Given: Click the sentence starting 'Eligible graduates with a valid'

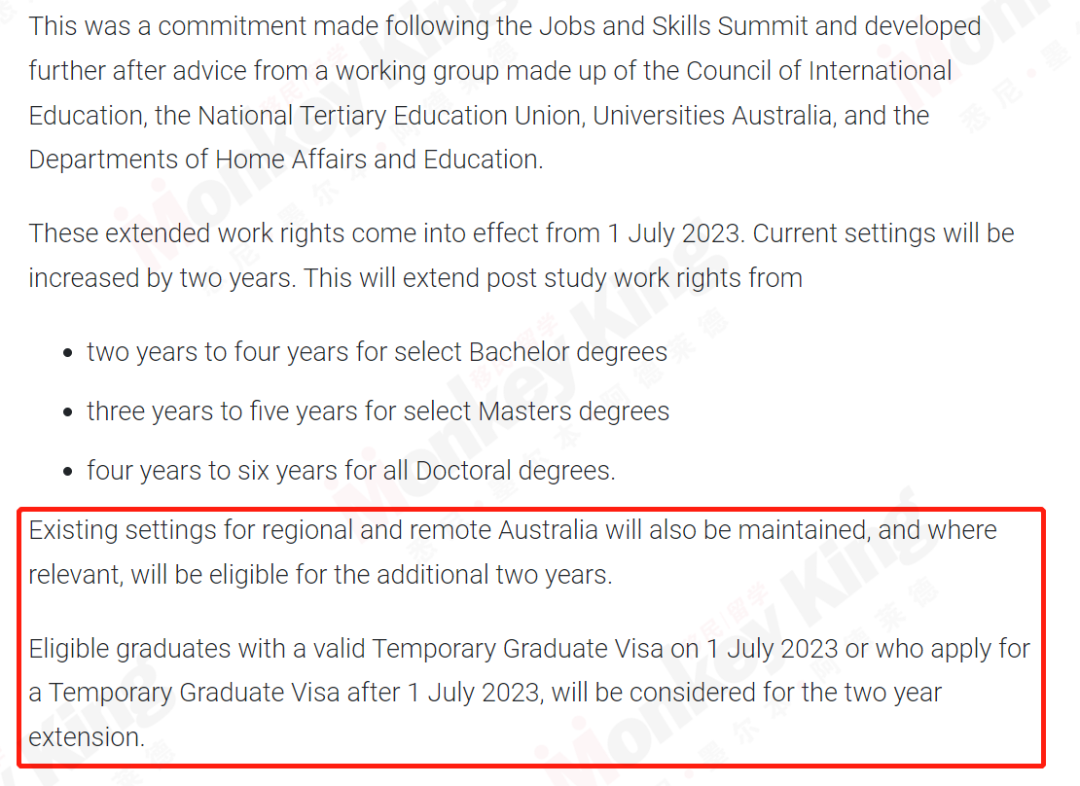Looking at the screenshot, I should pos(529,692).
